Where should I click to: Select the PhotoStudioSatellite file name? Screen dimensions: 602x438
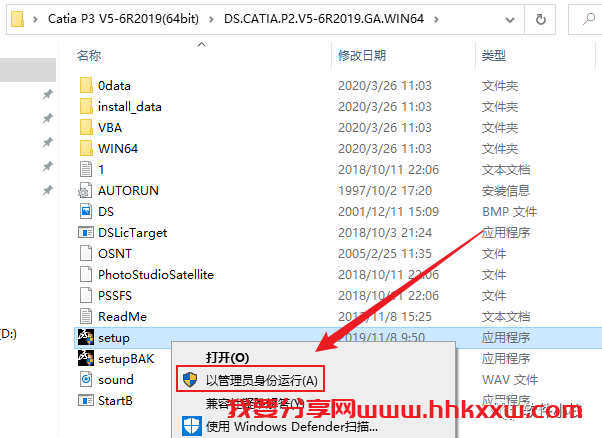click(x=155, y=274)
